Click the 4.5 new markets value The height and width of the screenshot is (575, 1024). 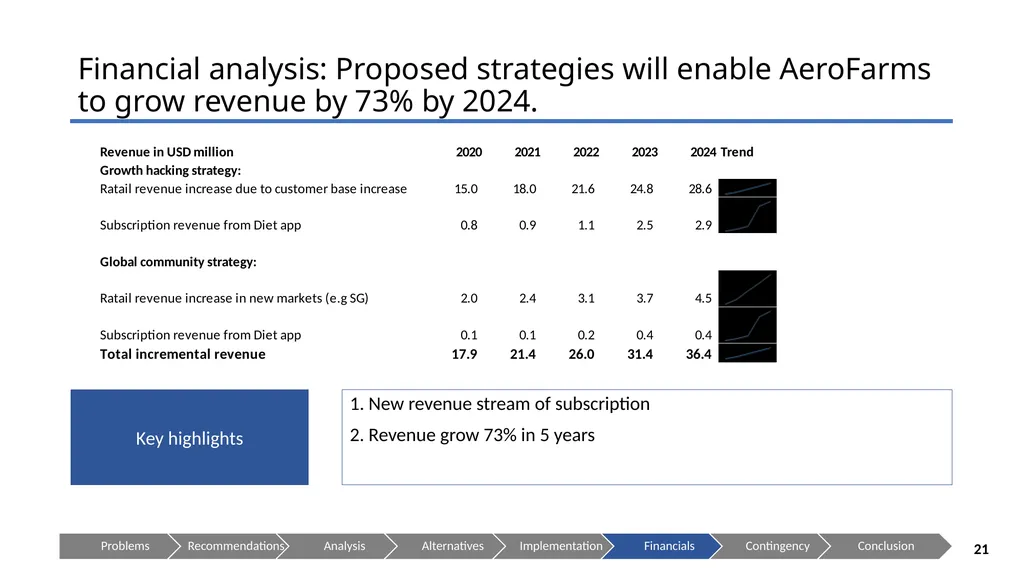pos(703,299)
